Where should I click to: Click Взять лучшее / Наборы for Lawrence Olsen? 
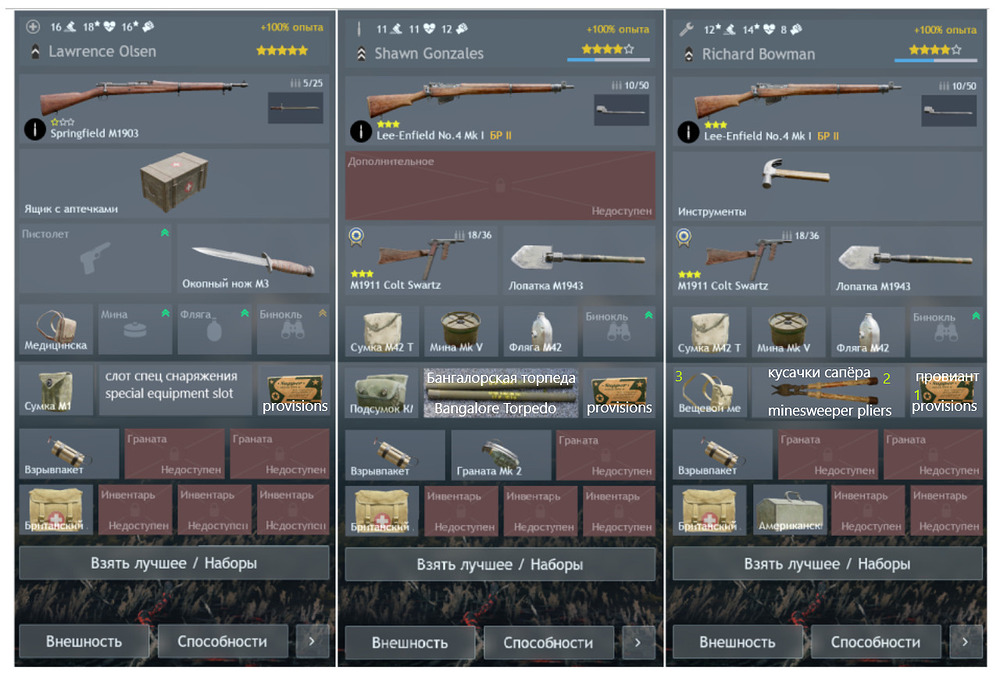click(174, 563)
